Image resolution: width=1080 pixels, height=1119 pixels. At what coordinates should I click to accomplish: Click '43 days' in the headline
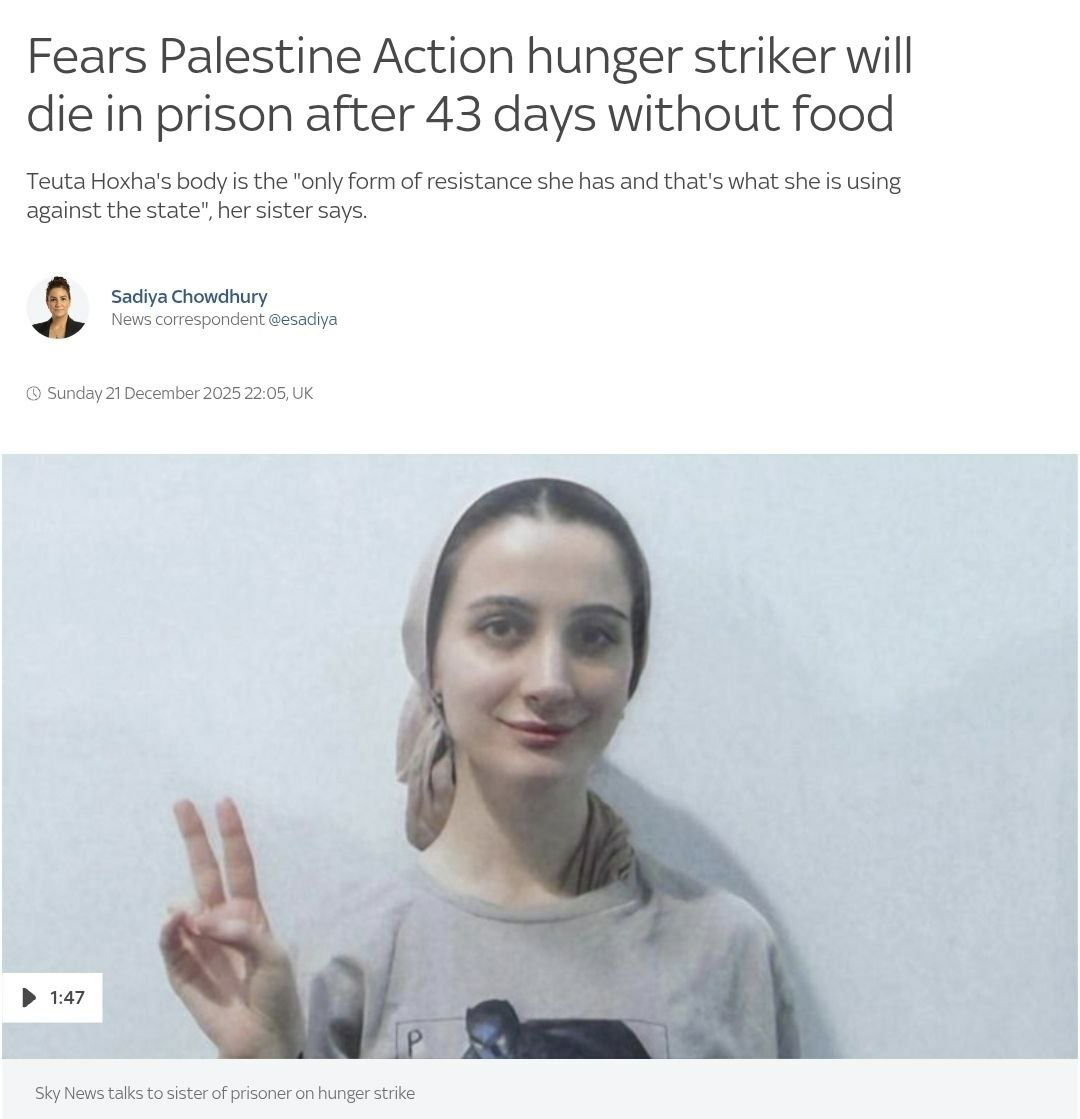[510, 114]
